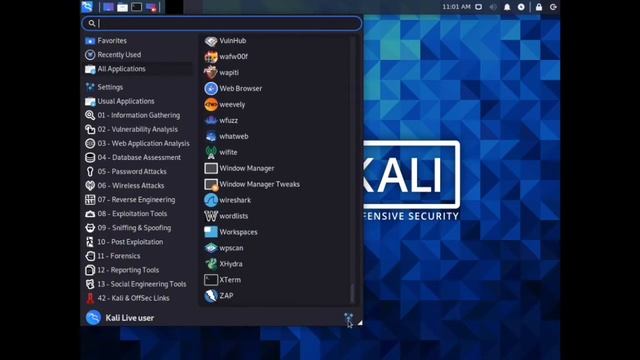Launch the wifite wireless tool
This screenshot has height=360, width=640.
[x=276, y=152]
